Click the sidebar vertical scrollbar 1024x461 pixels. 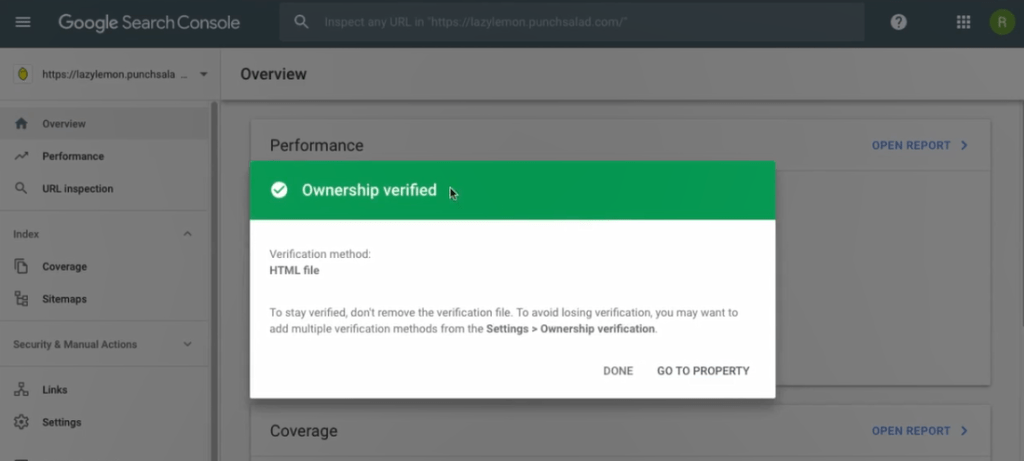click(x=214, y=281)
